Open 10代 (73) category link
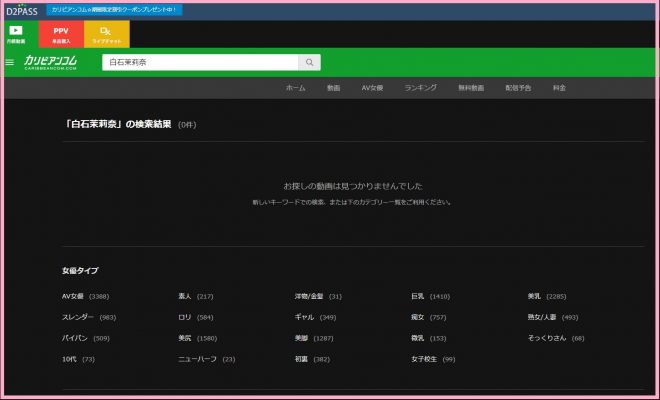 tap(78, 360)
